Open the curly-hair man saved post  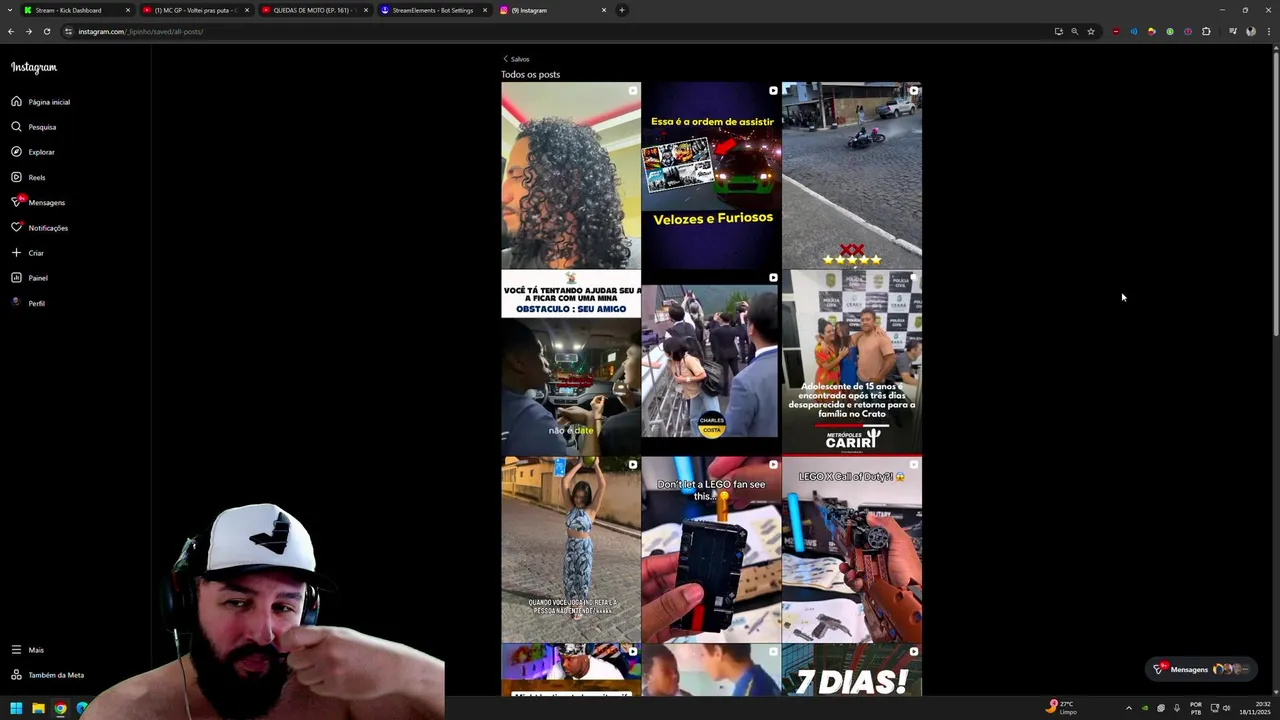click(571, 176)
